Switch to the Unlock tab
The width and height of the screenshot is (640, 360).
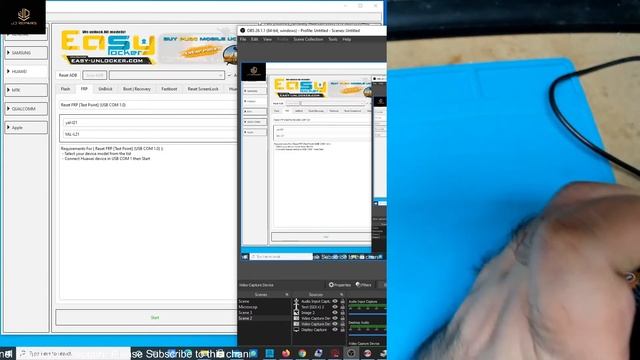click(105, 89)
